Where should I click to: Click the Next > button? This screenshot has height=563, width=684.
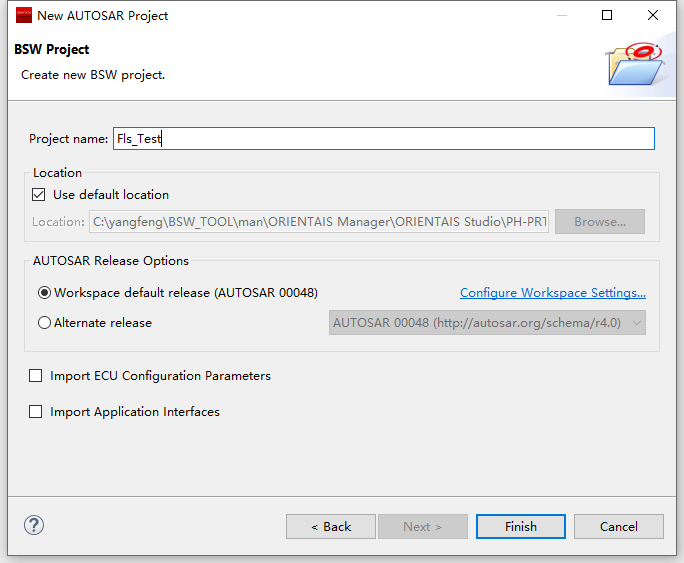tap(422, 526)
